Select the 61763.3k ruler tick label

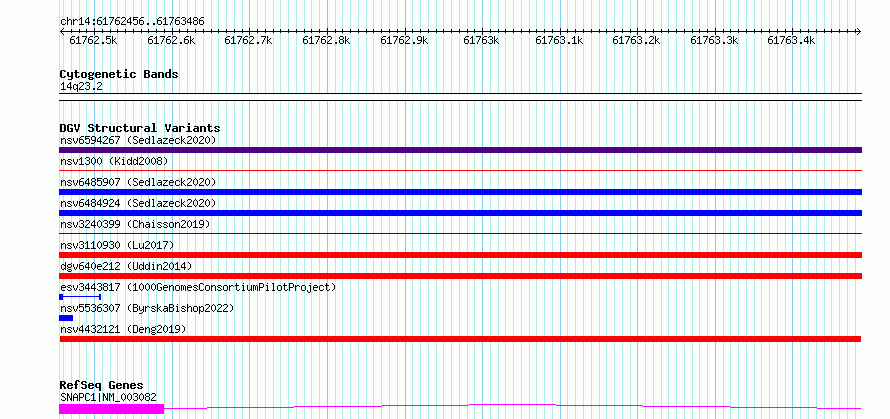714,40
